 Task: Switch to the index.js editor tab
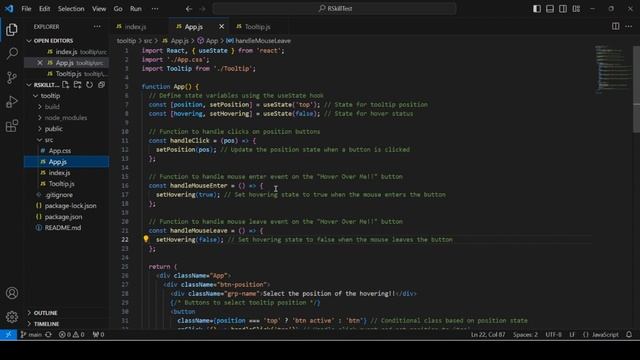(139, 27)
